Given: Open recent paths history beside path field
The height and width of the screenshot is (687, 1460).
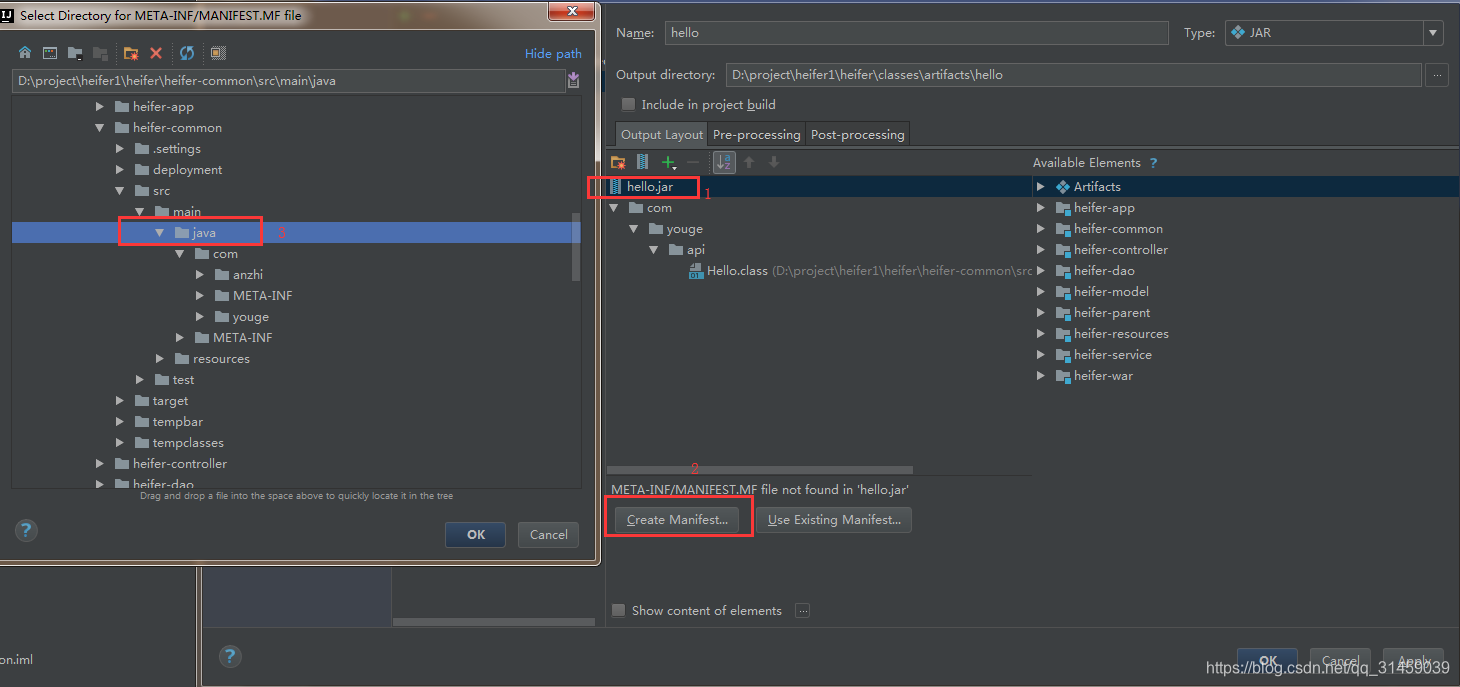Looking at the screenshot, I should pyautogui.click(x=574, y=81).
